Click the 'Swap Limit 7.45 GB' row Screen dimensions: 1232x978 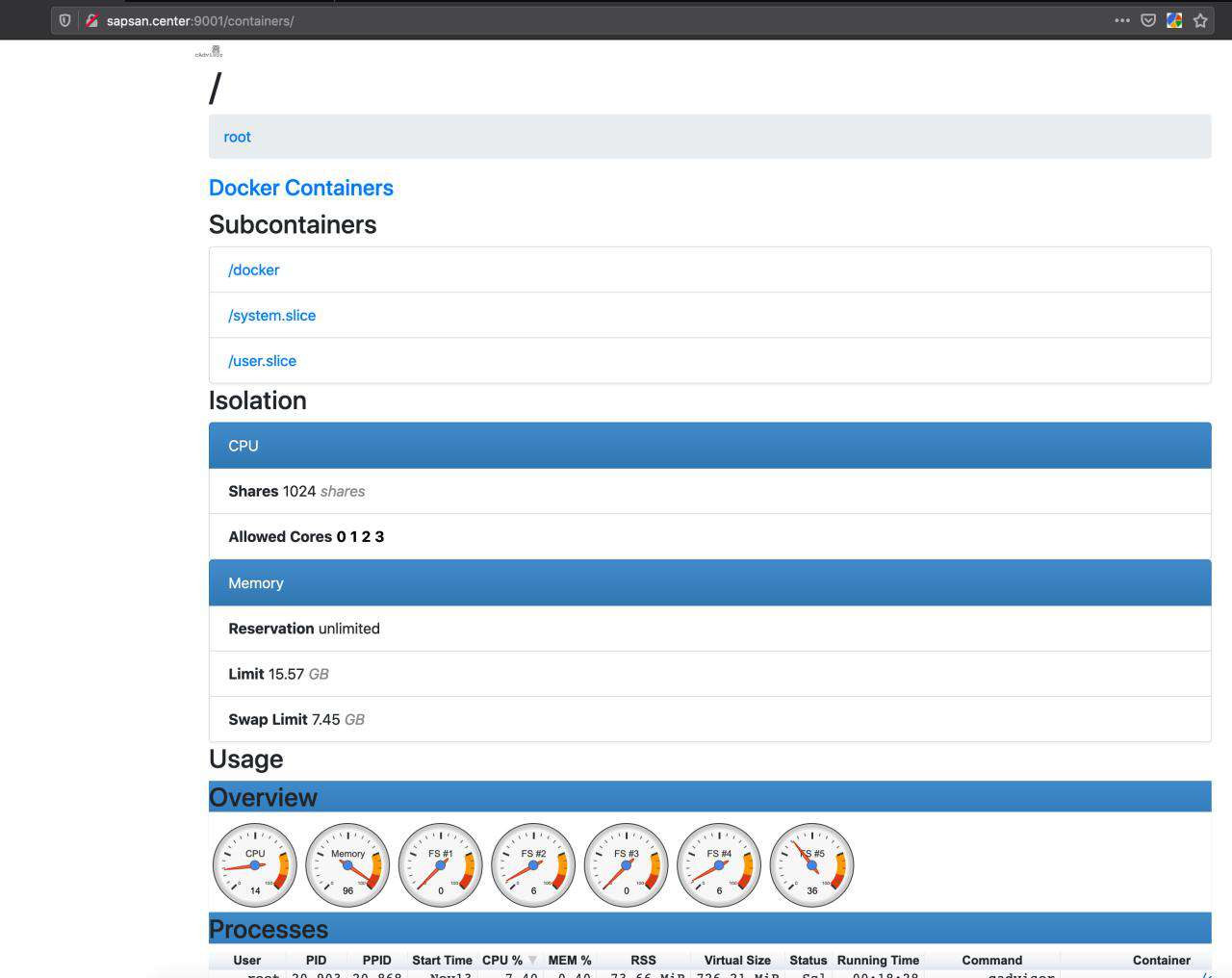tap(710, 719)
